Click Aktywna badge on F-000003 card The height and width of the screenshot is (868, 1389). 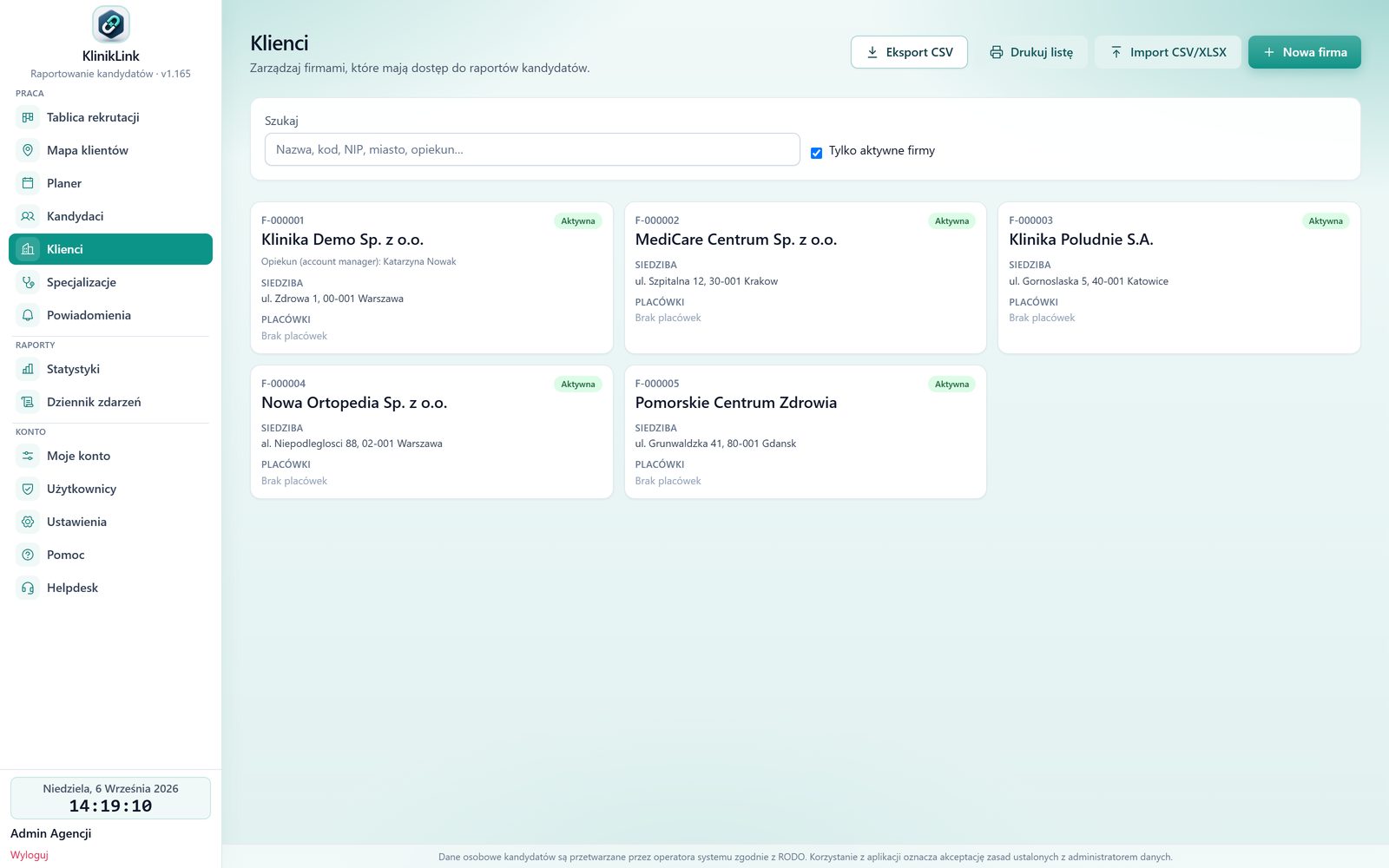[x=1326, y=221]
